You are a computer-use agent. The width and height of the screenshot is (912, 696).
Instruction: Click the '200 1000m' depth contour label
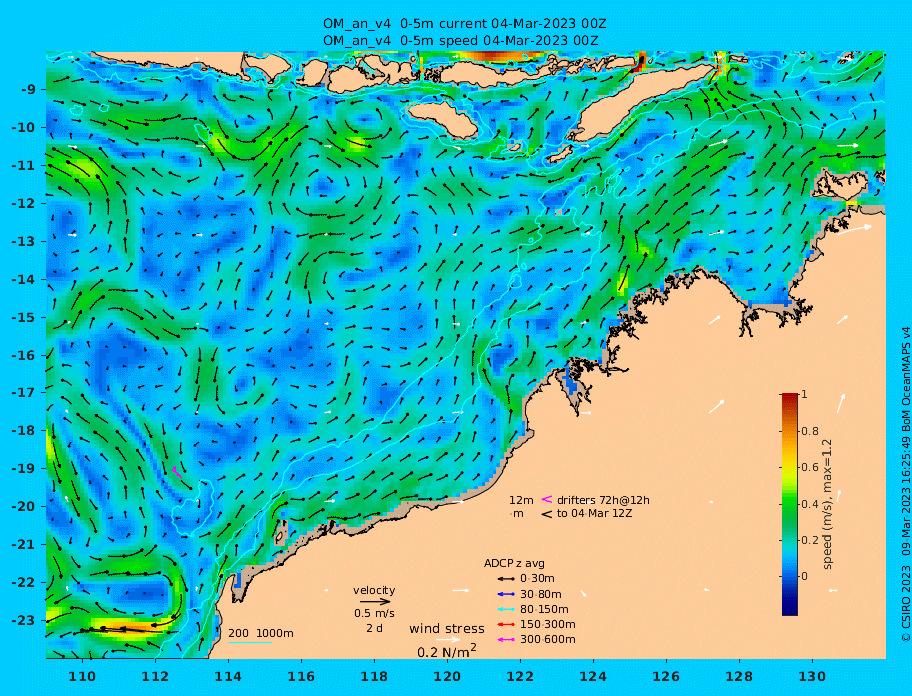click(x=261, y=633)
